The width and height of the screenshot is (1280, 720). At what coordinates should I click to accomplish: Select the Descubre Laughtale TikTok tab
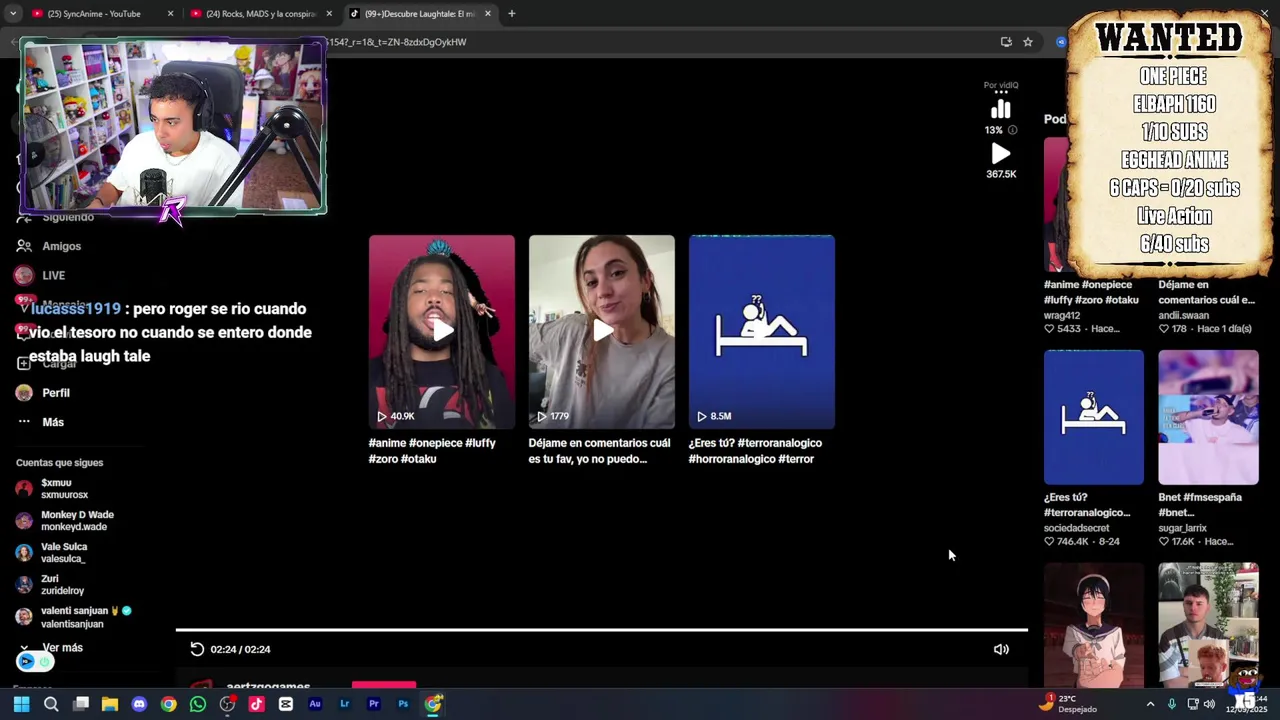[x=420, y=14]
